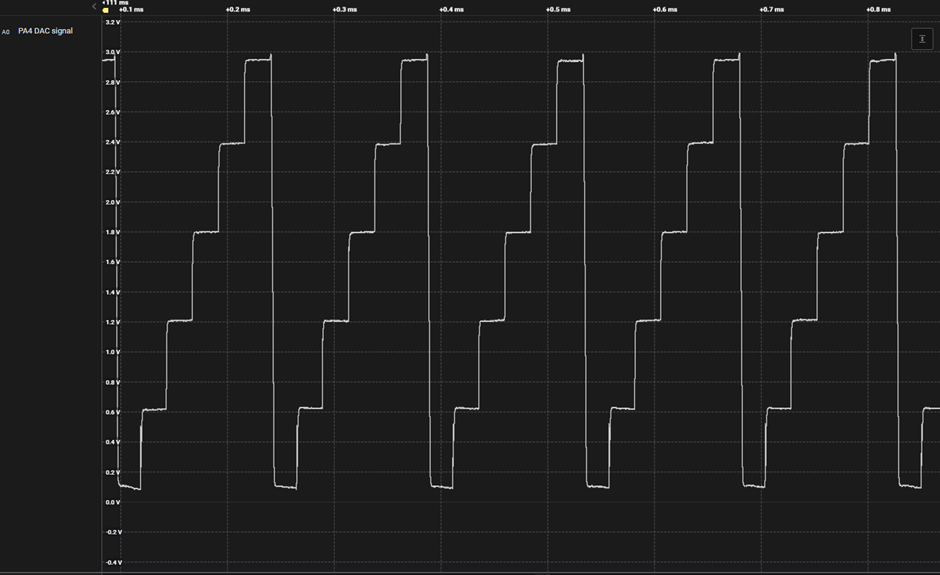The height and width of the screenshot is (575, 940).
Task: Click the +0.2 ms time ruler label
Action: (238, 10)
